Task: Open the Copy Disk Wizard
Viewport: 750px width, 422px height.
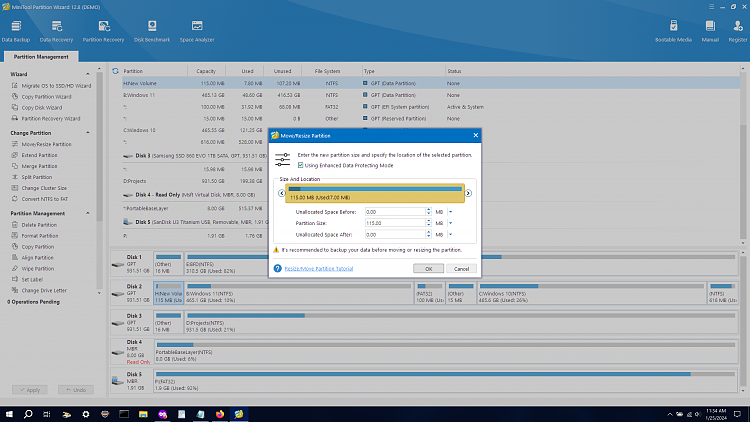Action: [37, 108]
